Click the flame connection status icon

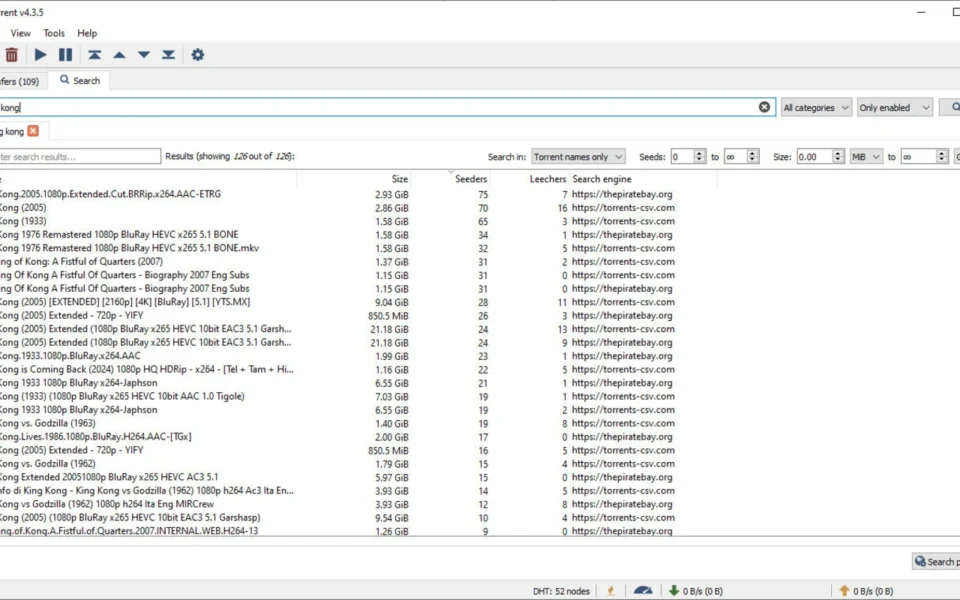pyautogui.click(x=610, y=591)
